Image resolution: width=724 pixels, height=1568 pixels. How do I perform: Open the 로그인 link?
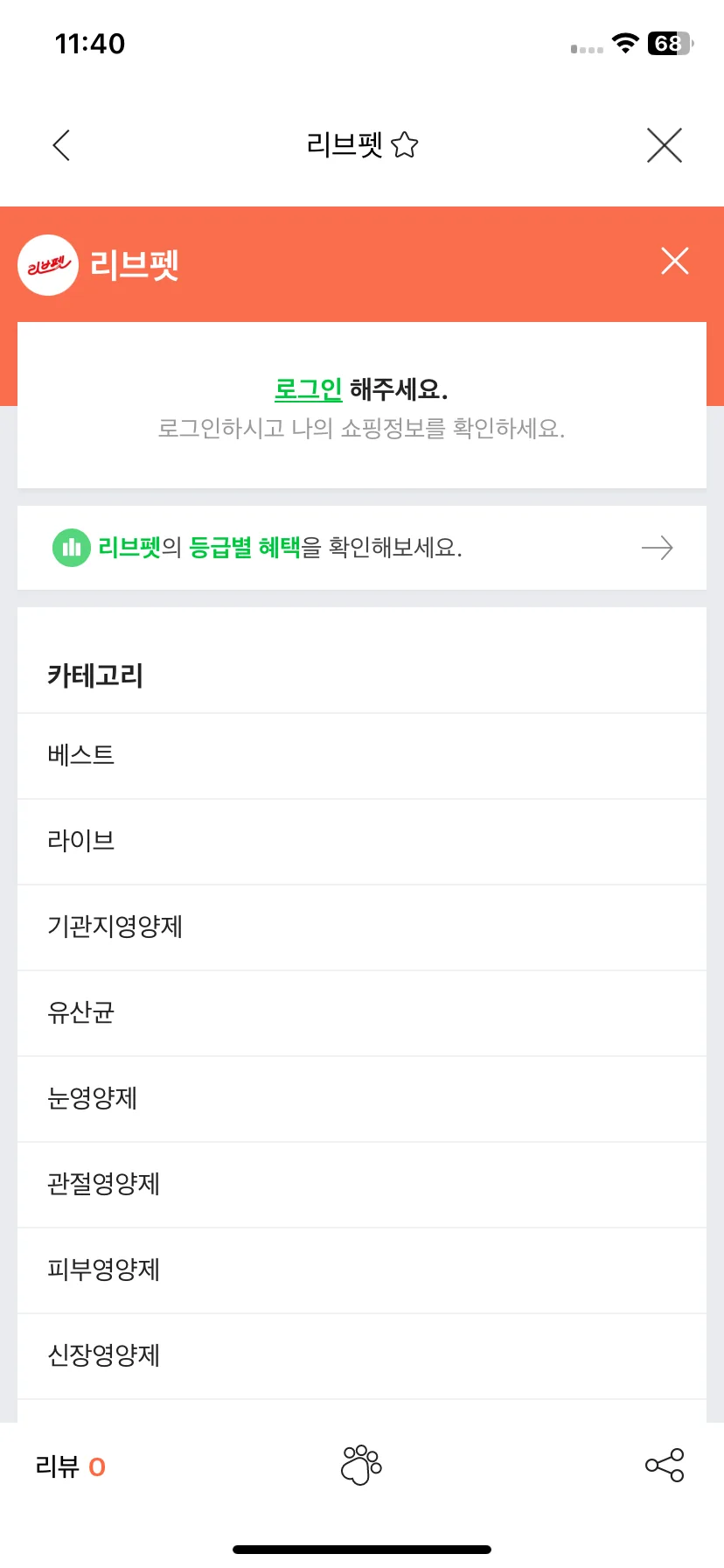[x=308, y=388]
